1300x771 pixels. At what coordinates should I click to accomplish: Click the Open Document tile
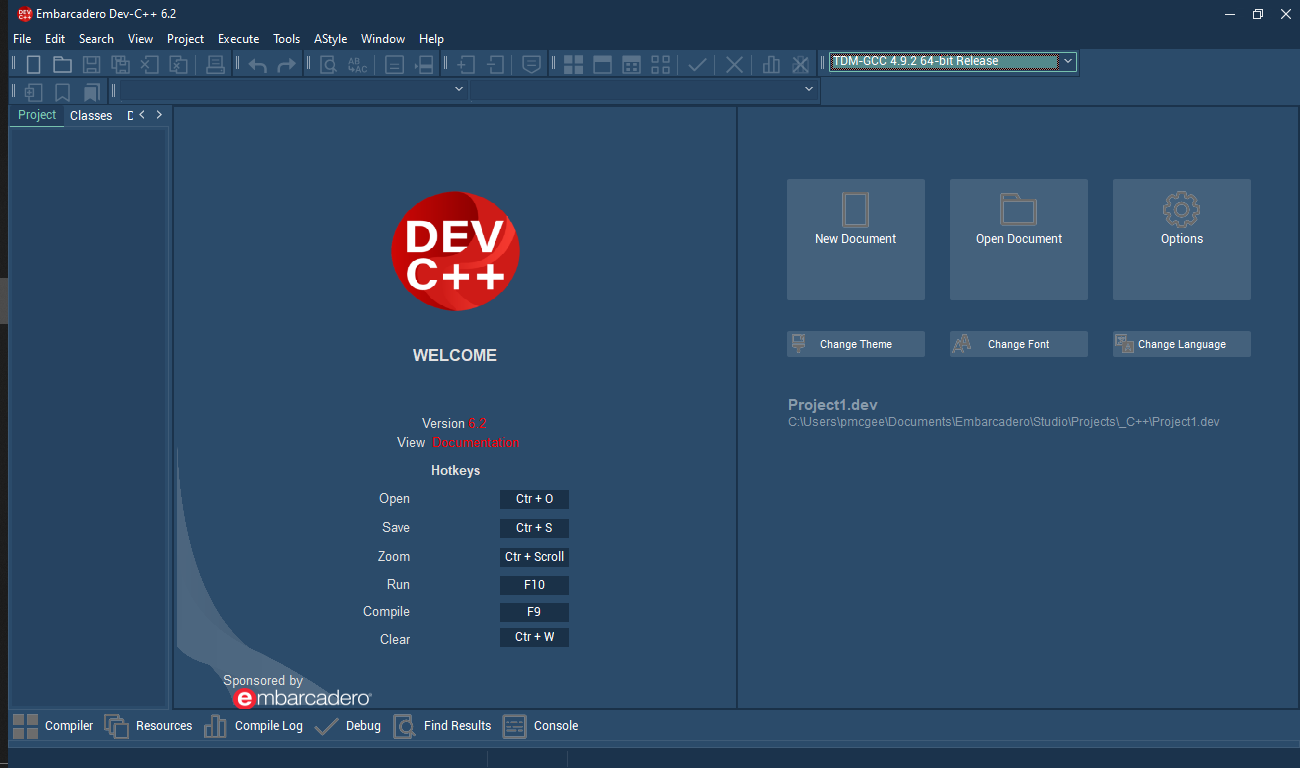[x=1019, y=239]
